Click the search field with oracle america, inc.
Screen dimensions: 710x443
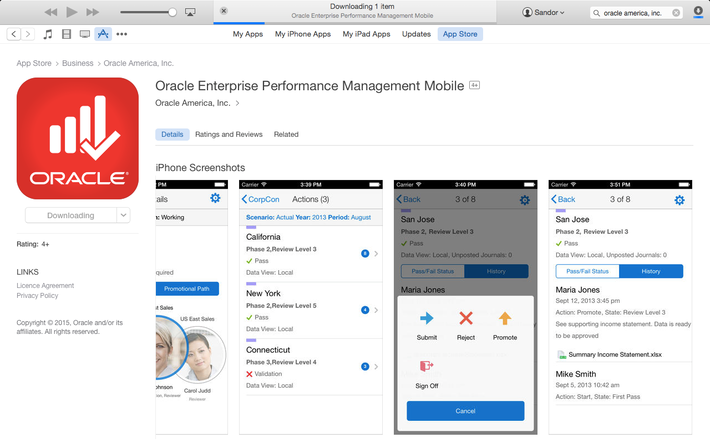tap(637, 13)
